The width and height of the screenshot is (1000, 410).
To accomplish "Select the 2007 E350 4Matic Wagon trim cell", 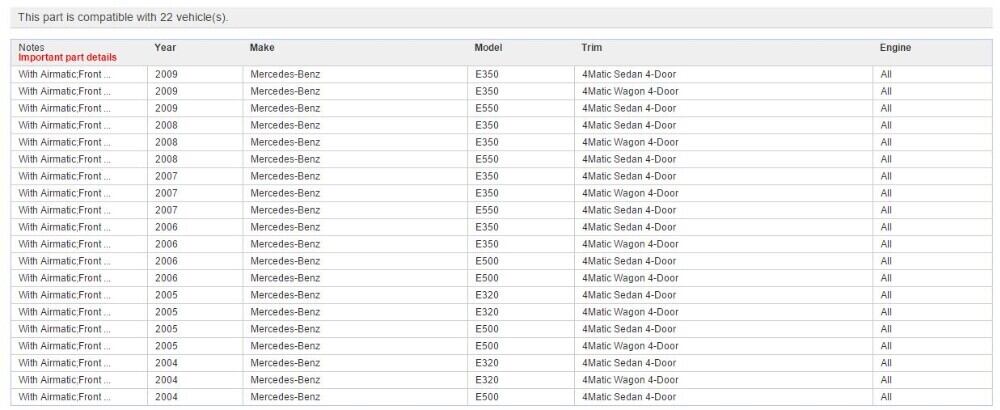I will pos(630,193).
